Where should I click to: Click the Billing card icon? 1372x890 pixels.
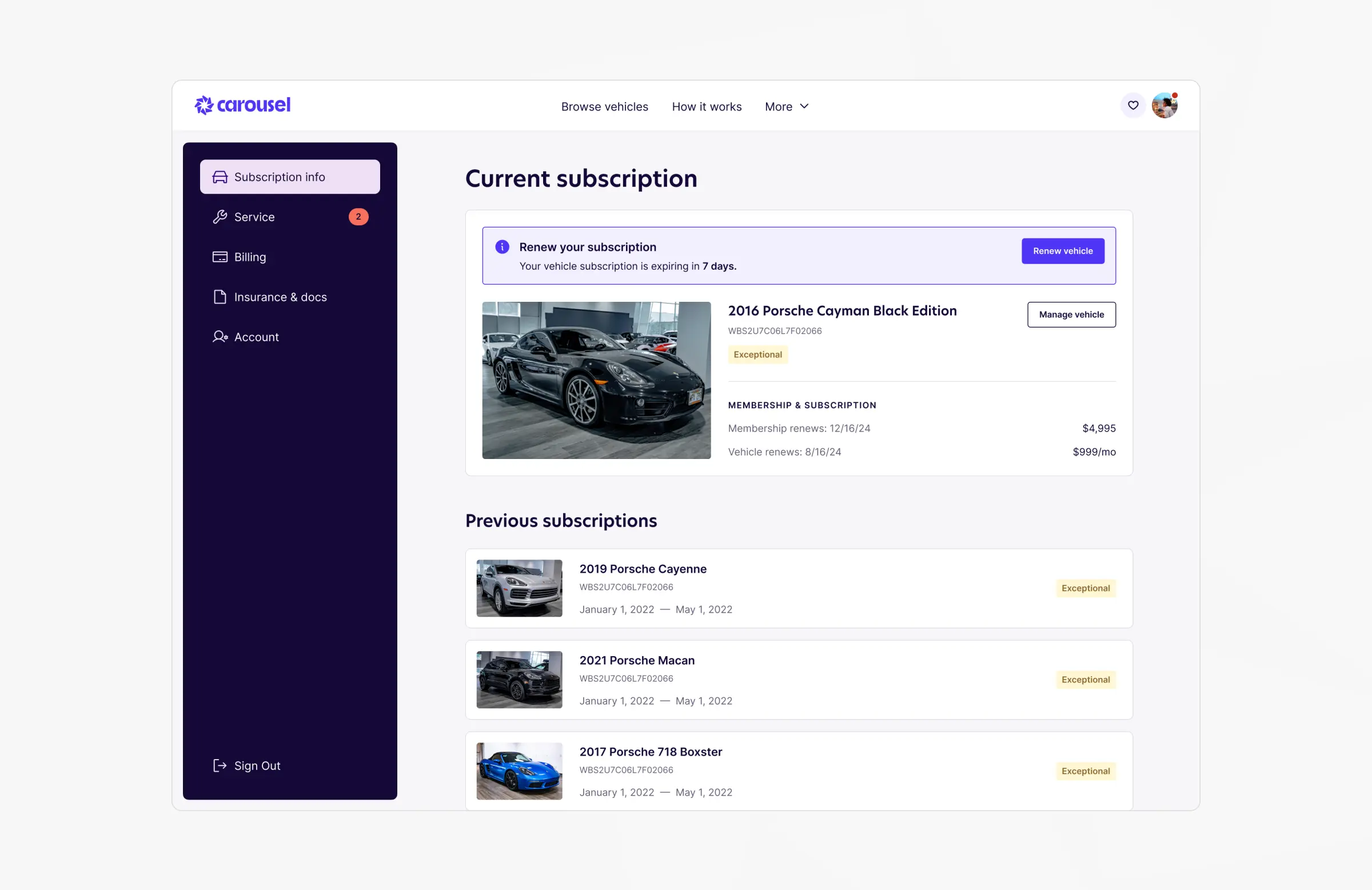(220, 257)
